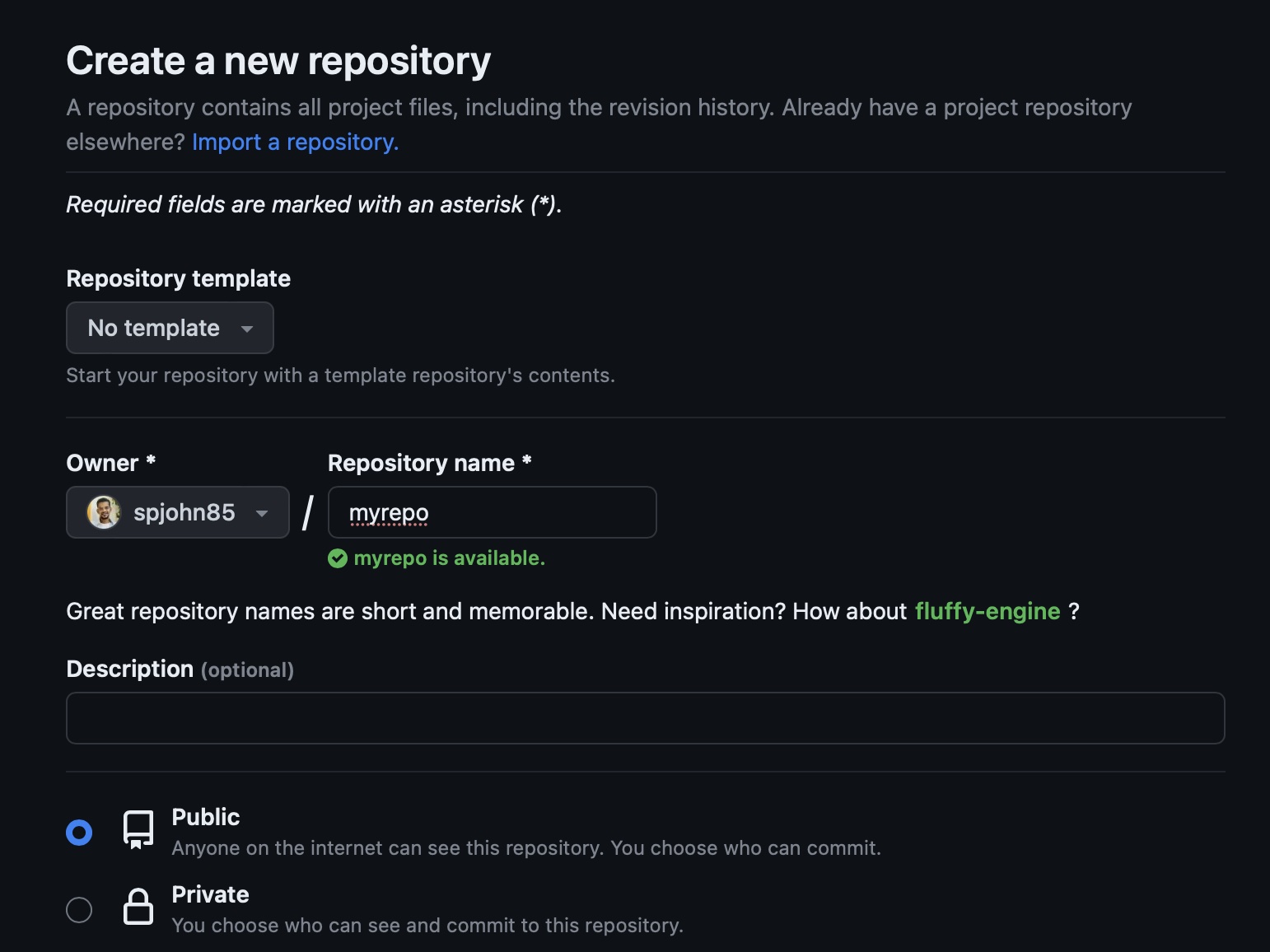Select the Public repository radio button
This screenshot has height=952, width=1270.
79,832
